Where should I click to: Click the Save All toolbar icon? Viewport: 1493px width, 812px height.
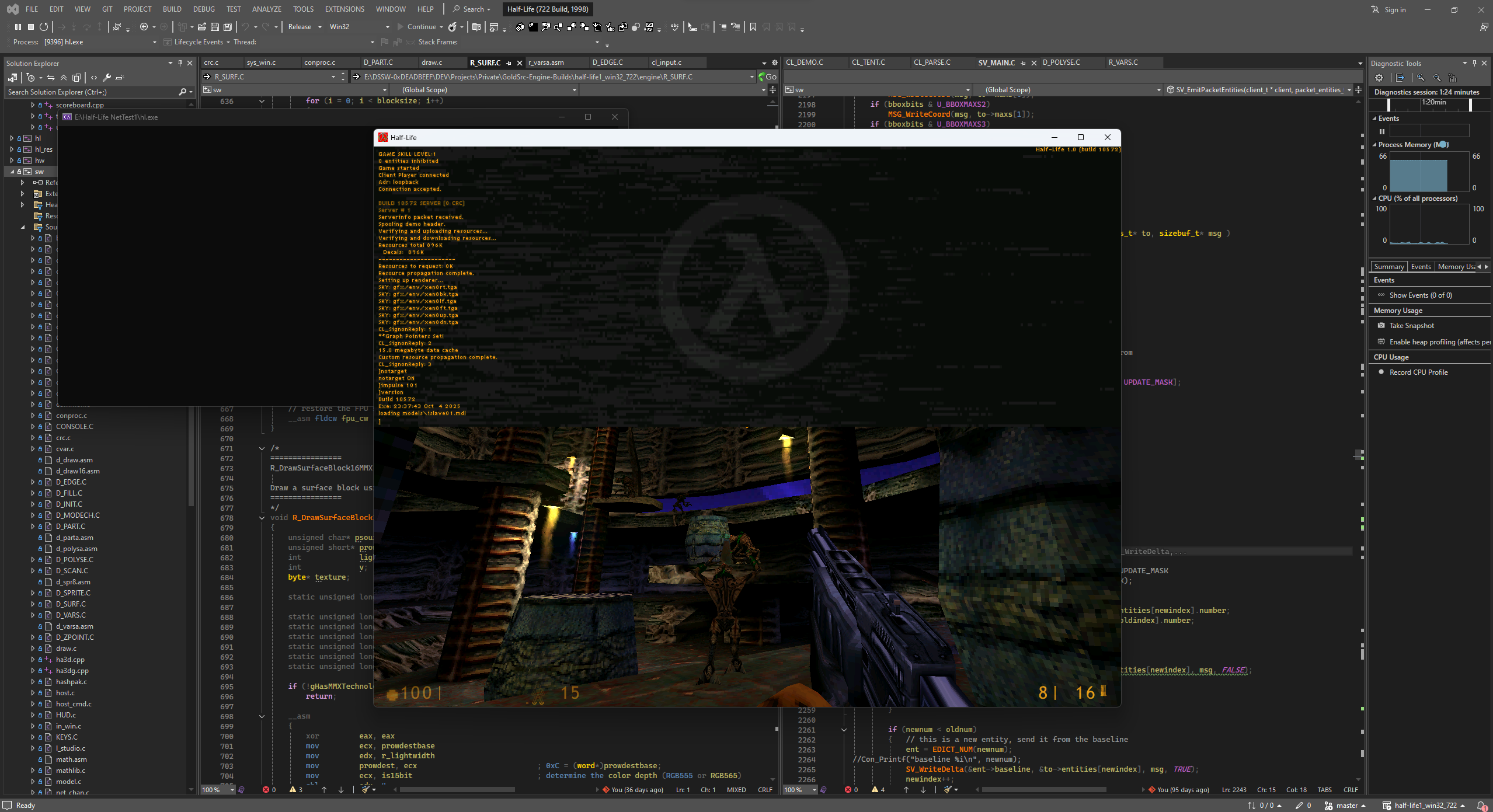point(228,27)
